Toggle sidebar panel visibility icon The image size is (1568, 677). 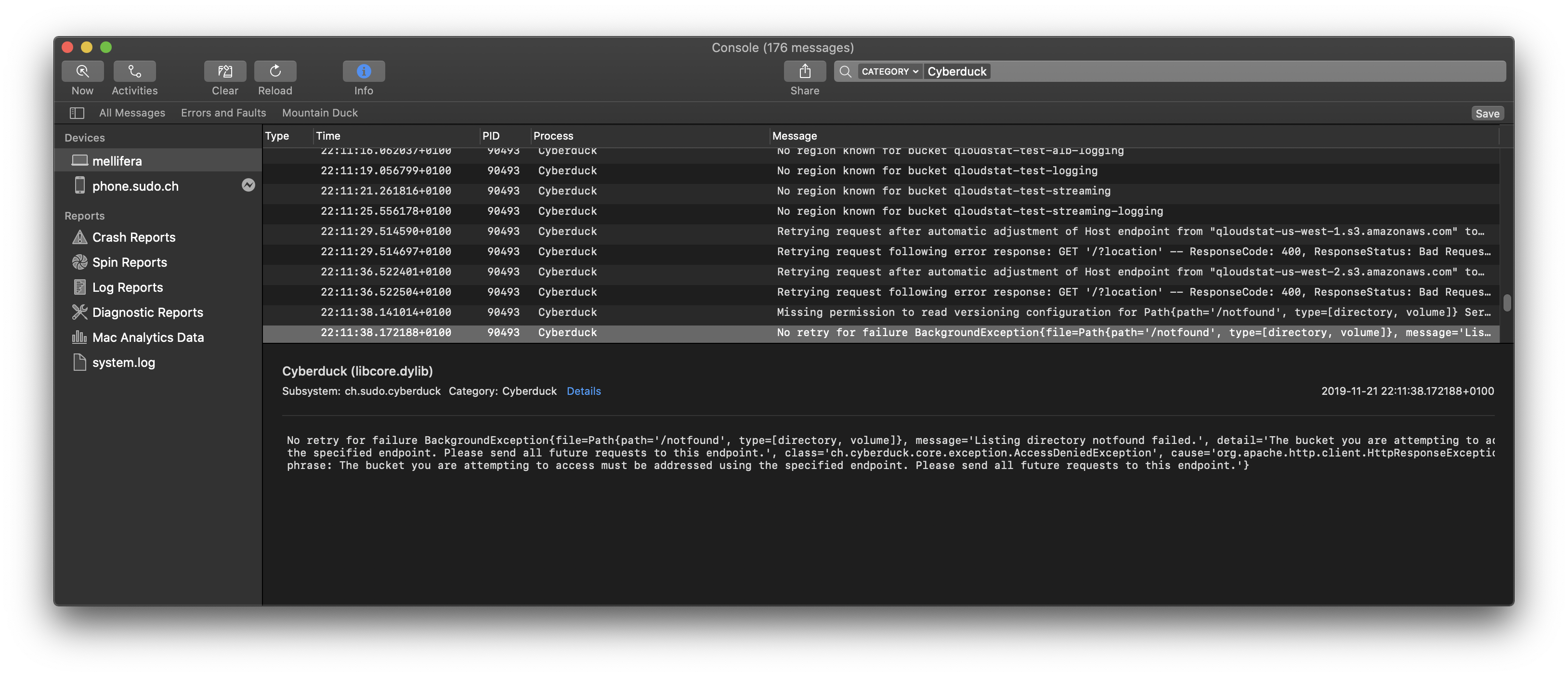tap(75, 112)
